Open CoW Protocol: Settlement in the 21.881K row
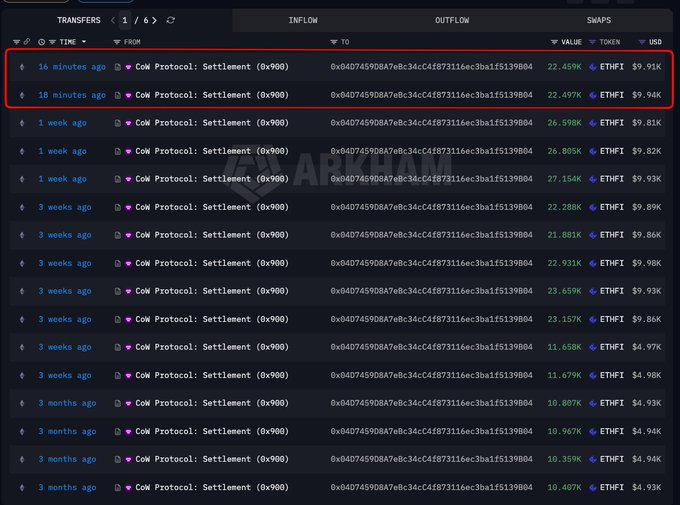This screenshot has height=505, width=680. click(x=212, y=235)
